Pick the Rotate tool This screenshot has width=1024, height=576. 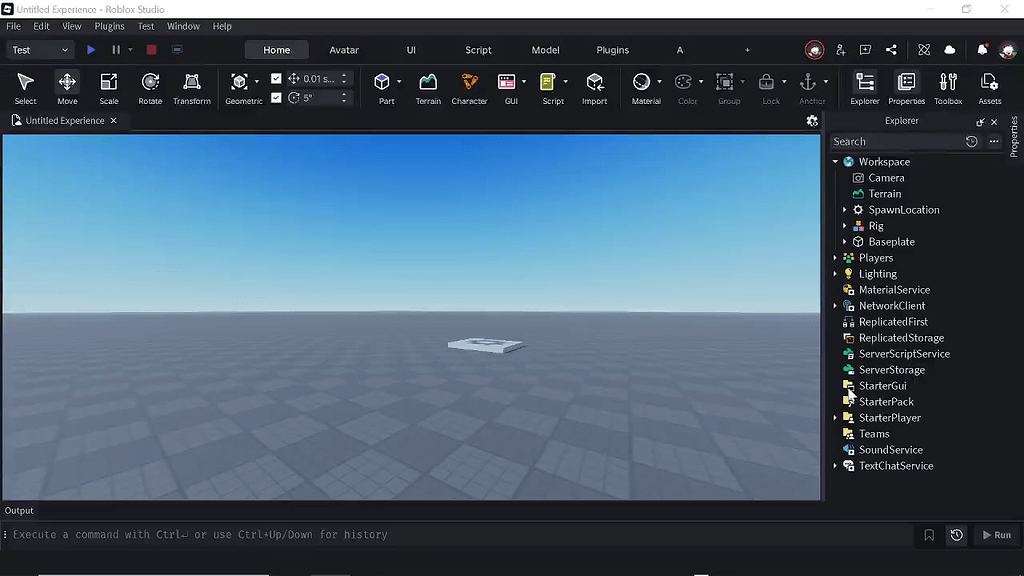(150, 88)
